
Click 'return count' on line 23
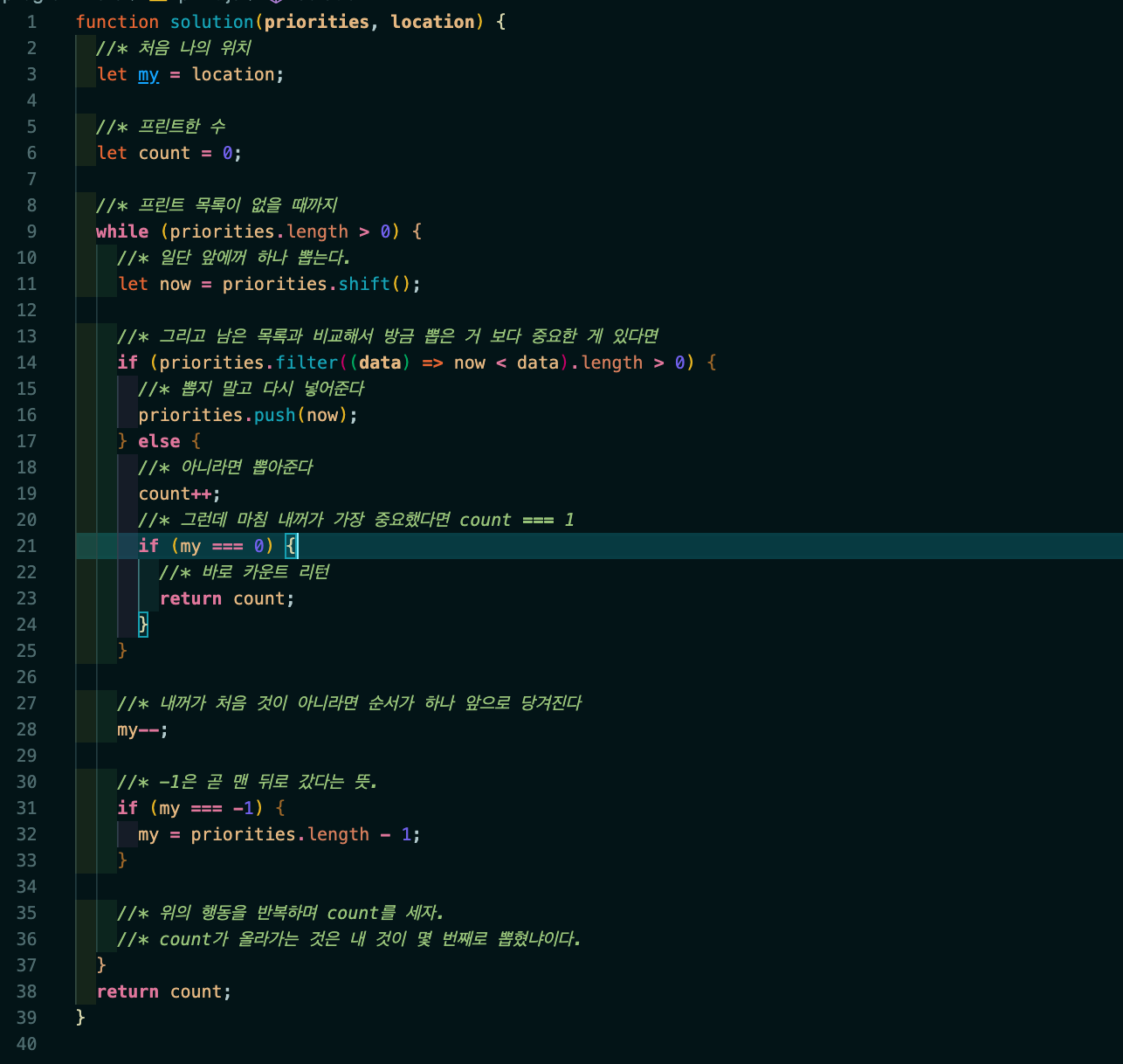[227, 598]
